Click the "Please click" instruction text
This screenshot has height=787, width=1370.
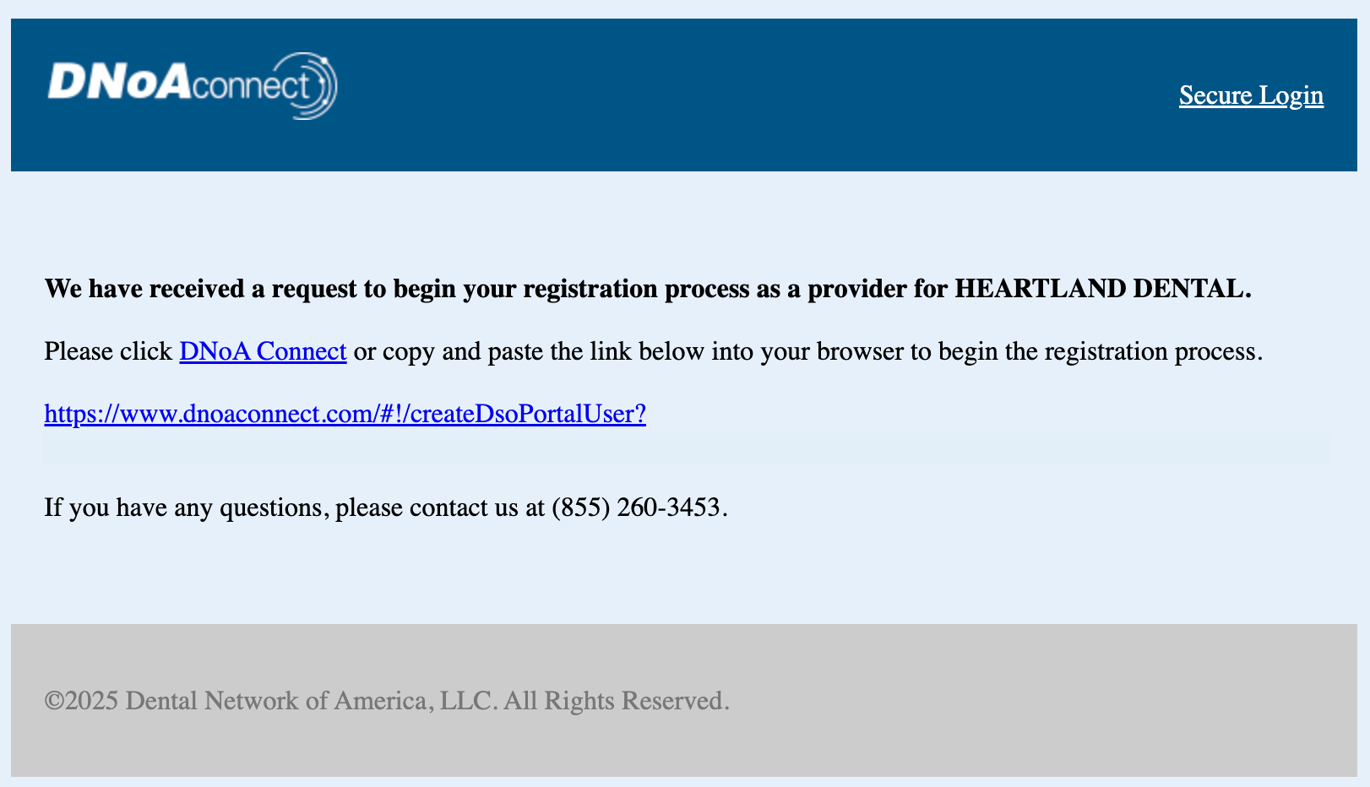(109, 352)
